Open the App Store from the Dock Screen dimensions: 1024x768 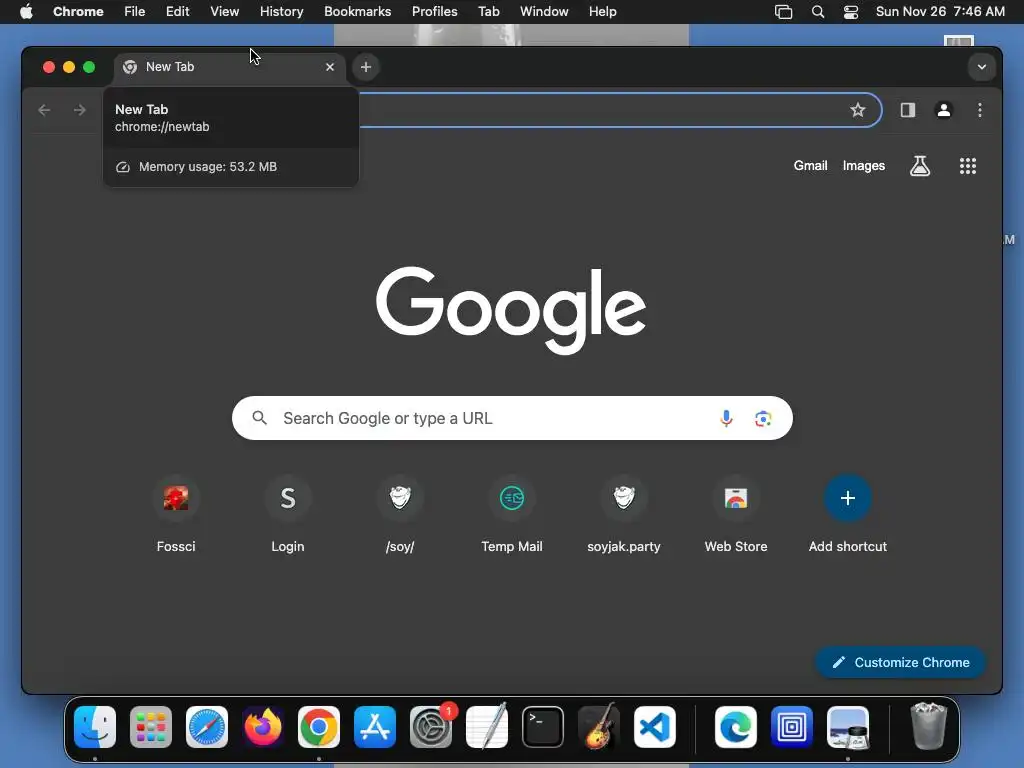tap(375, 727)
